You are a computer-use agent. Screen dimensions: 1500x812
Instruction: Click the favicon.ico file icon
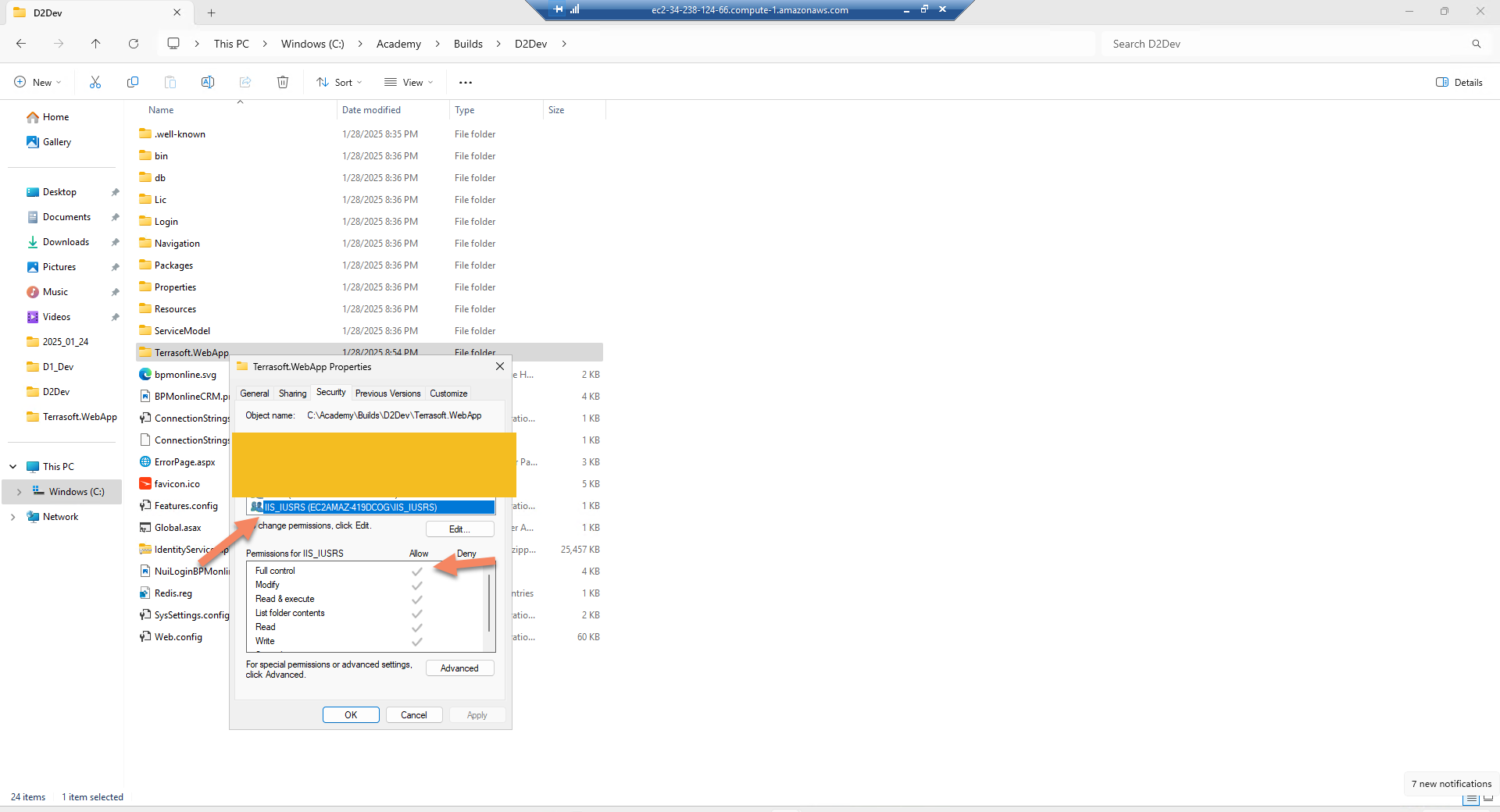[x=145, y=483]
